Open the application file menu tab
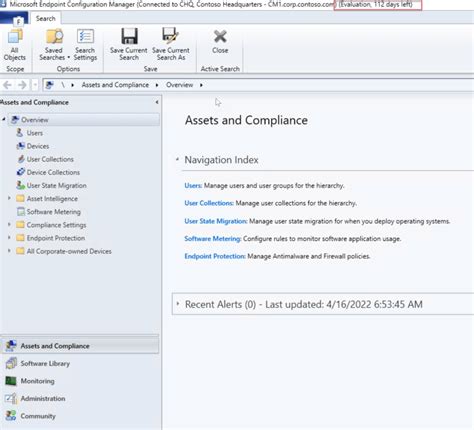 coord(14,19)
